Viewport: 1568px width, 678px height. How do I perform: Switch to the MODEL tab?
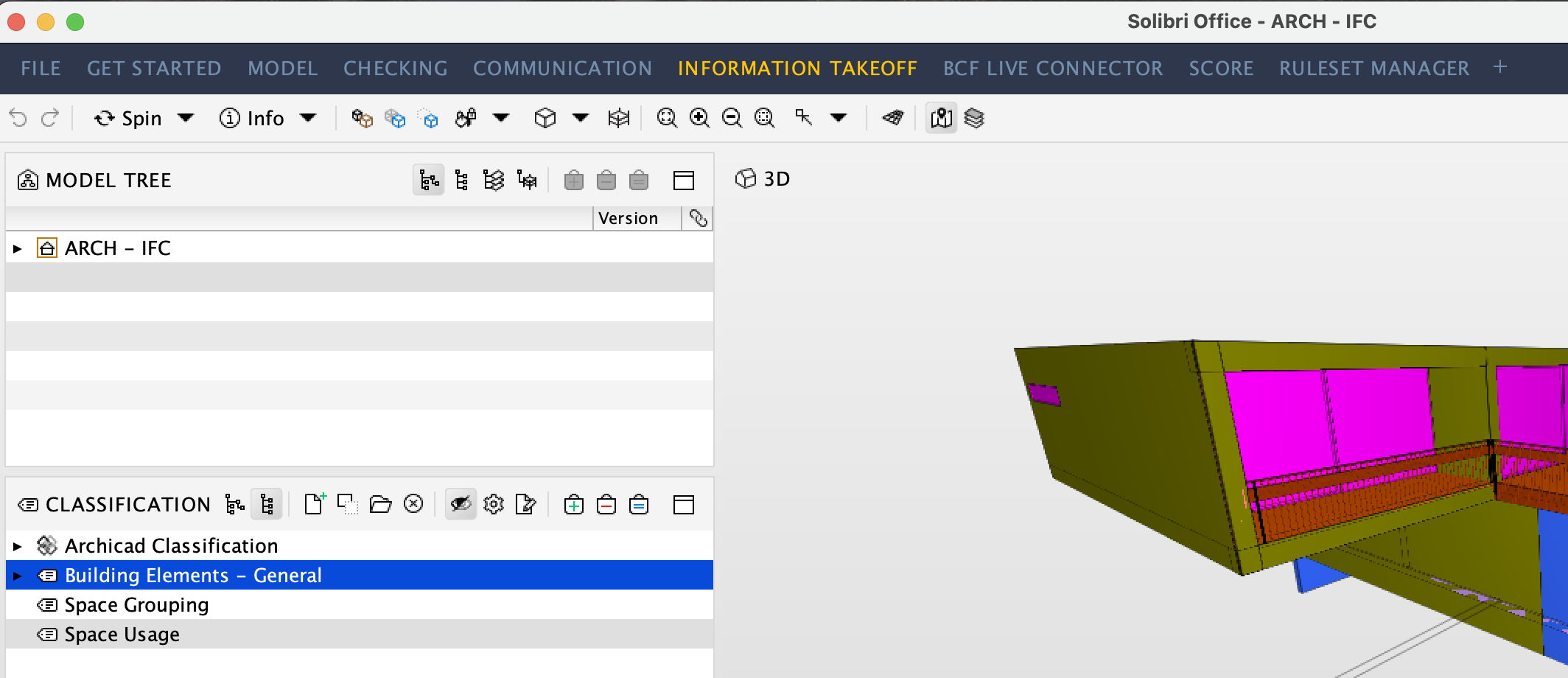click(x=283, y=69)
